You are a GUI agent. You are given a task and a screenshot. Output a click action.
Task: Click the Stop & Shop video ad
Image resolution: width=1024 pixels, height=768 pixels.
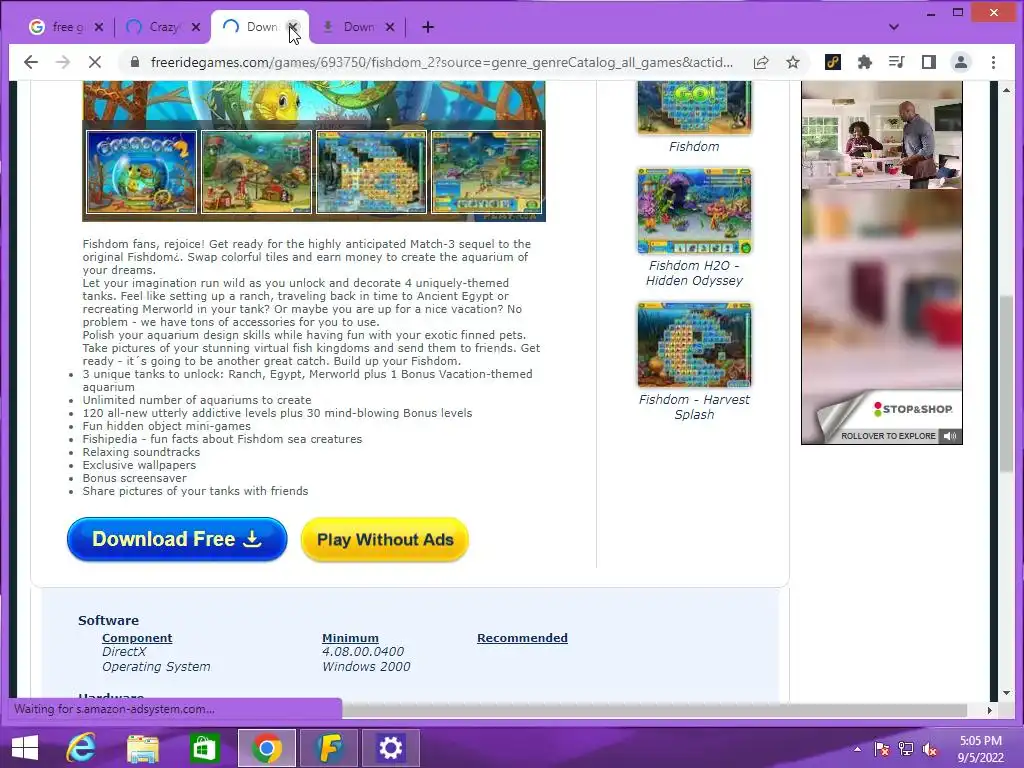tap(882, 263)
